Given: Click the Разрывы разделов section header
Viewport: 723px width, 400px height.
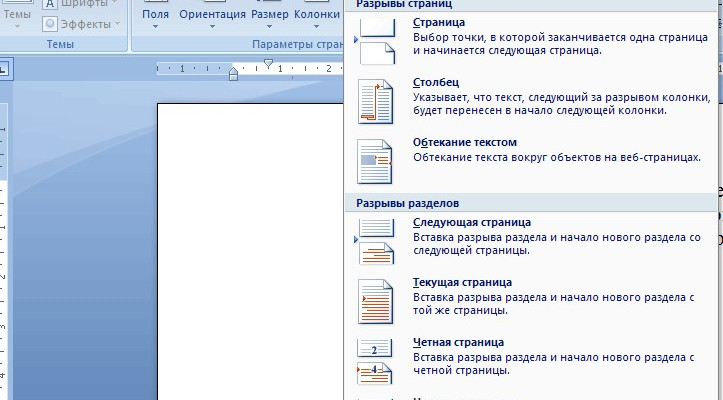Looking at the screenshot, I should coord(531,203).
